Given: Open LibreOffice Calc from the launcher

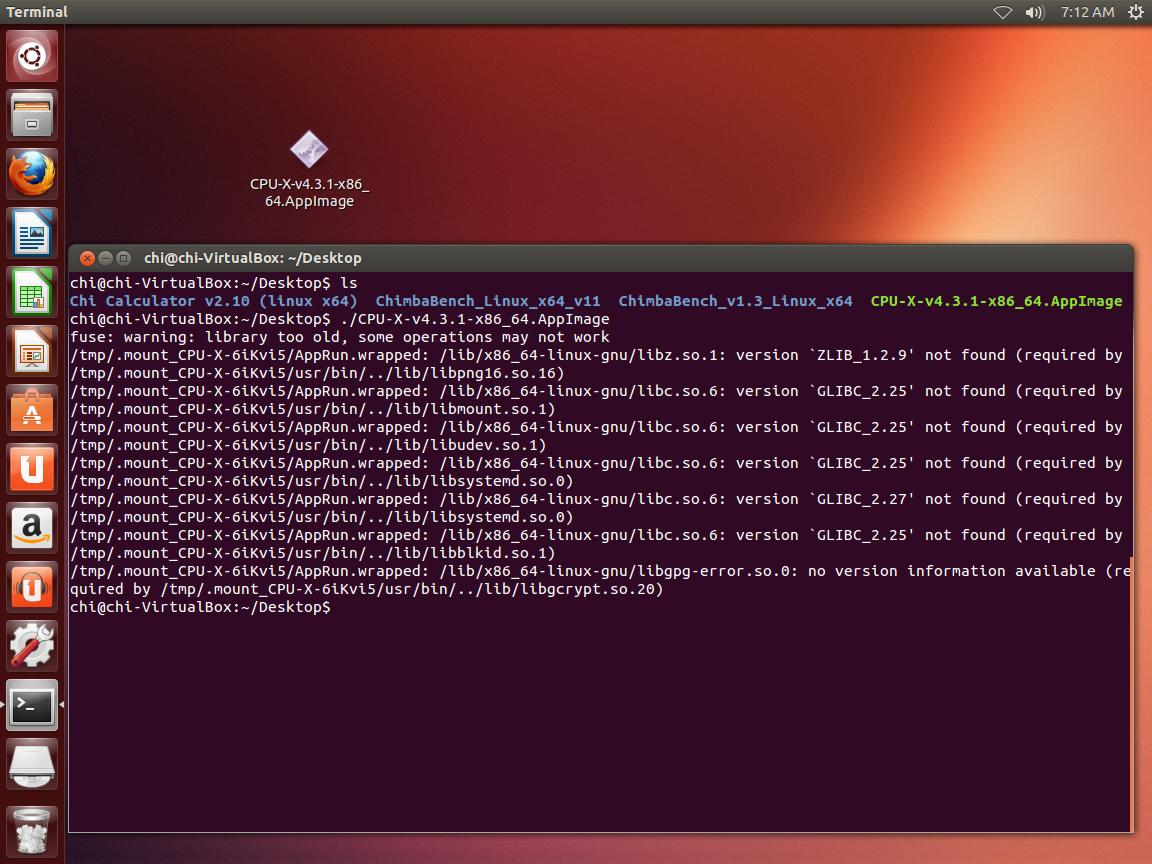Looking at the screenshot, I should 32,292.
